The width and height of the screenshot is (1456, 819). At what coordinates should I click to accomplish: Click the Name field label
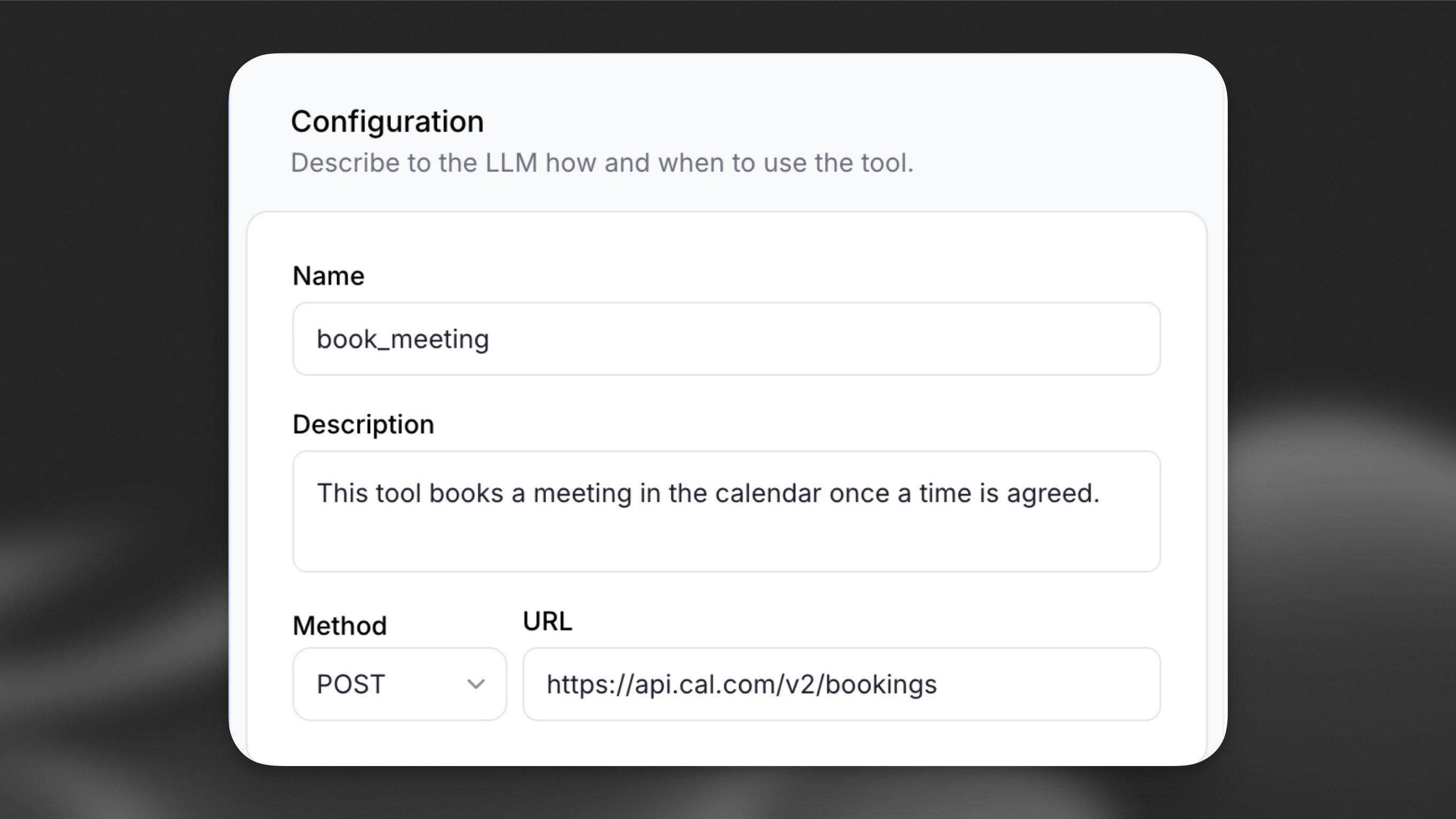pos(328,275)
